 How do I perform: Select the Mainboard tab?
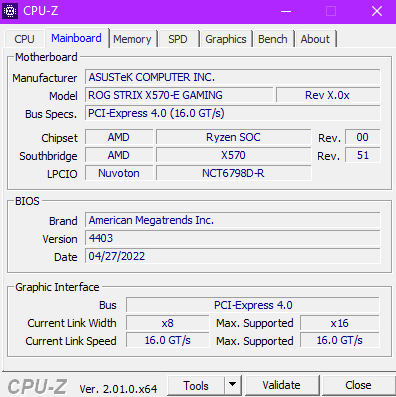pyautogui.click(x=76, y=38)
